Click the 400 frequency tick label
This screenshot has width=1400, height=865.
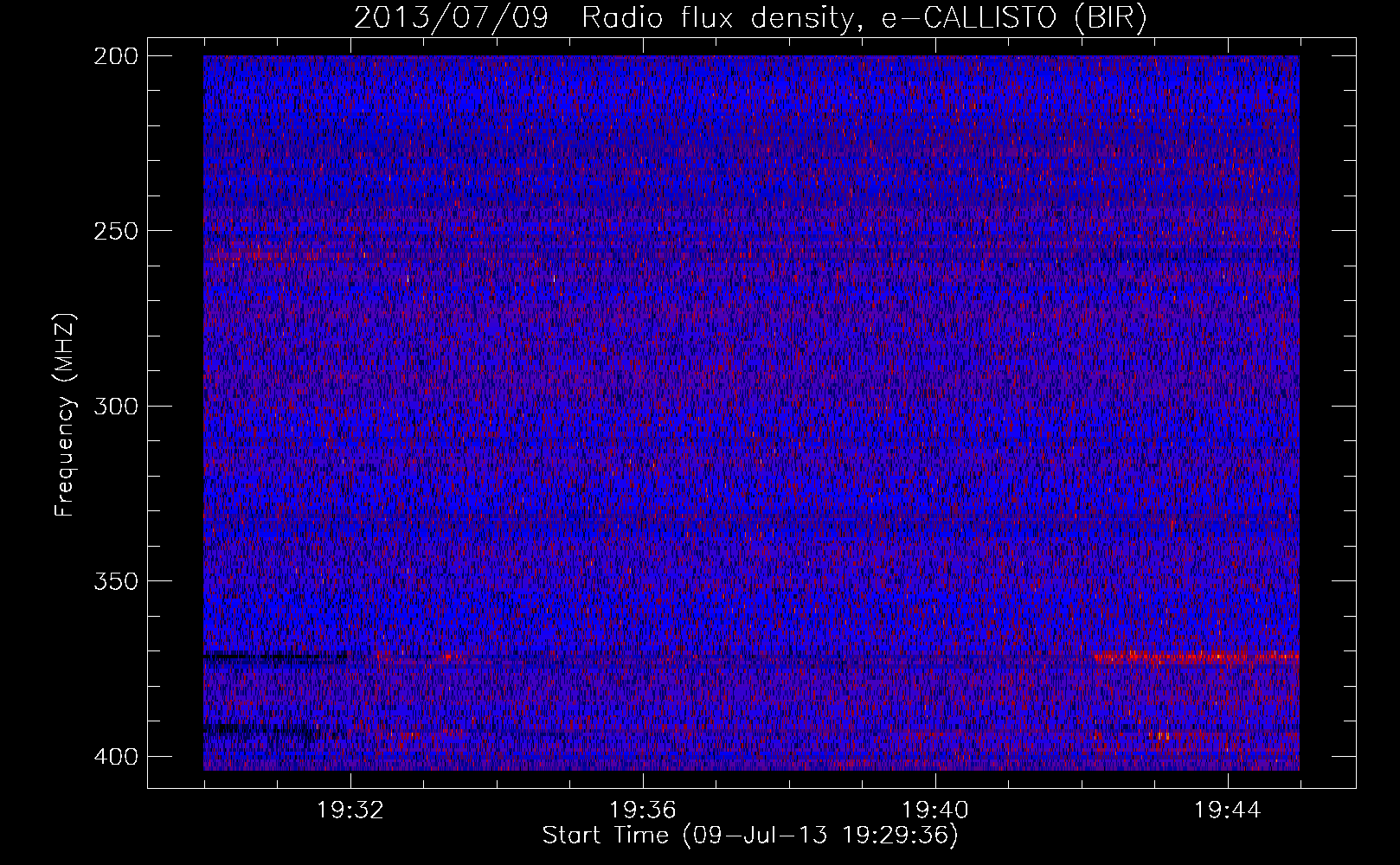(x=116, y=756)
